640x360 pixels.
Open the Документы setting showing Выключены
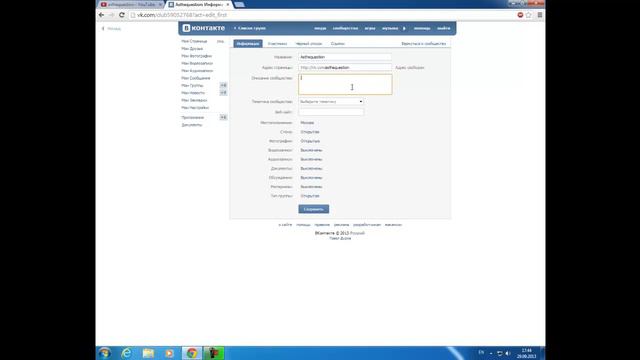(x=311, y=168)
